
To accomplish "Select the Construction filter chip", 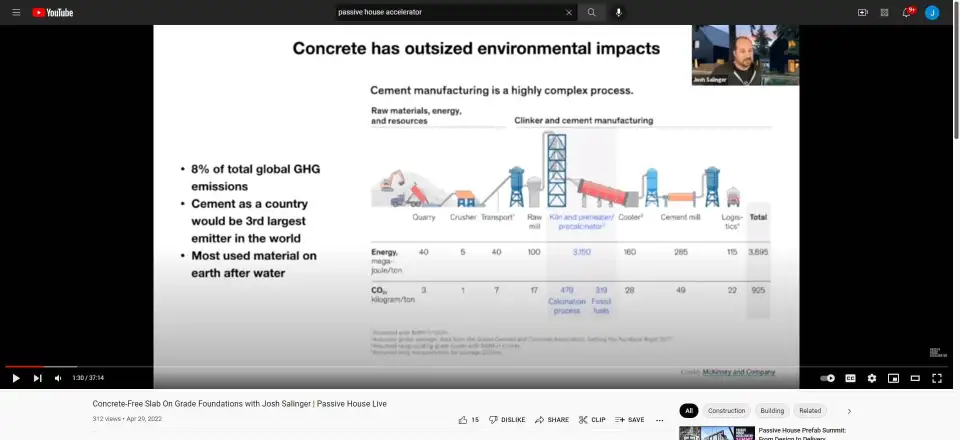I will click(726, 411).
